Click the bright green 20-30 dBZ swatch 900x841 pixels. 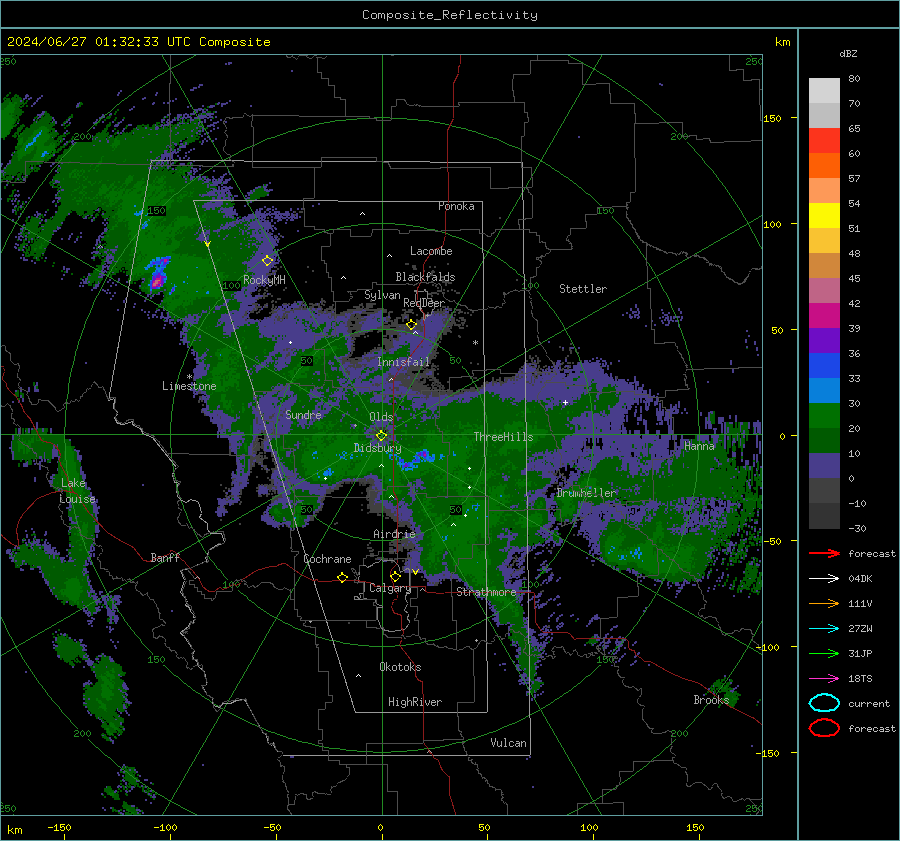824,416
